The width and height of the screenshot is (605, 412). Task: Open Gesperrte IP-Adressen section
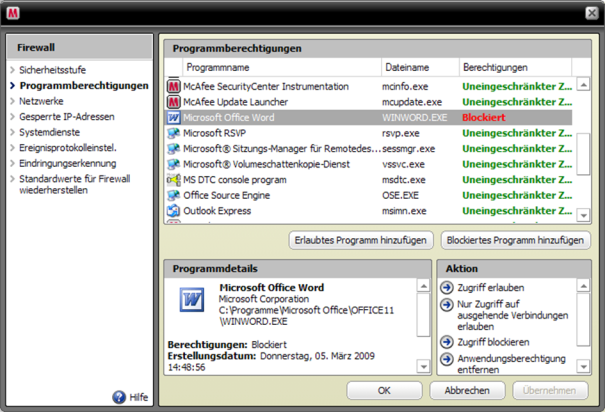point(67,117)
